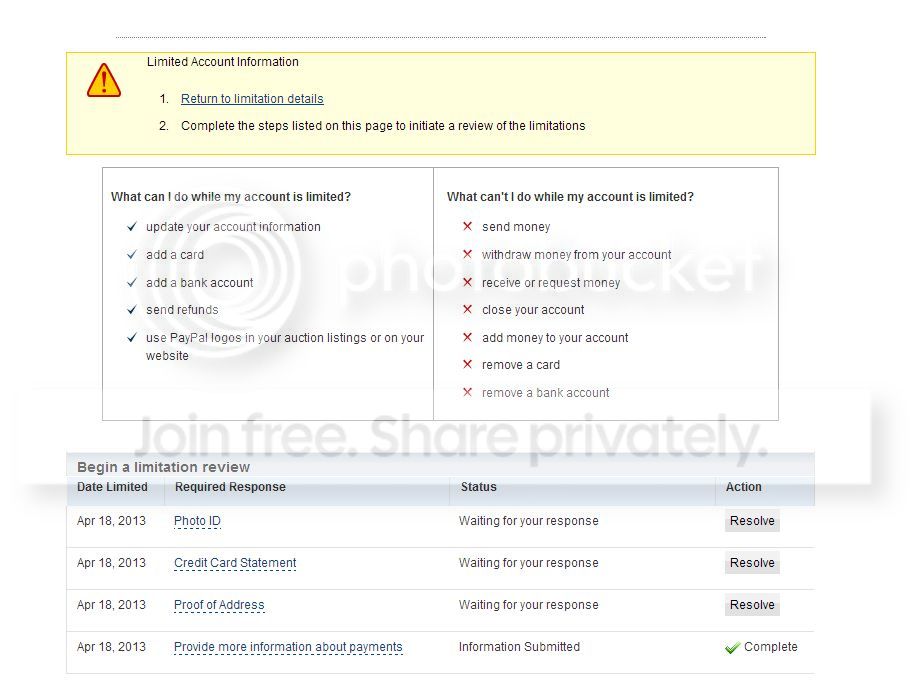This screenshot has height=694, width=915.
Task: Click the warning triangle icon
Action: pos(104,81)
